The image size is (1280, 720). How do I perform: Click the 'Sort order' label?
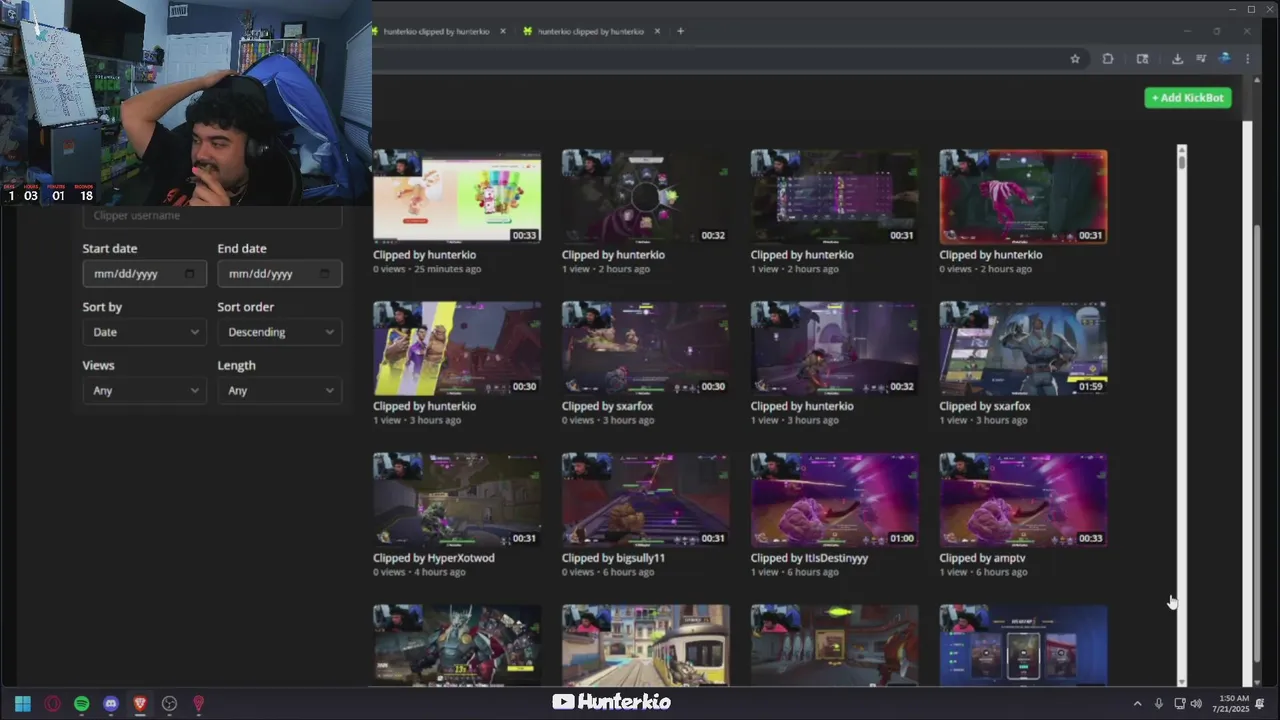pyautogui.click(x=245, y=307)
